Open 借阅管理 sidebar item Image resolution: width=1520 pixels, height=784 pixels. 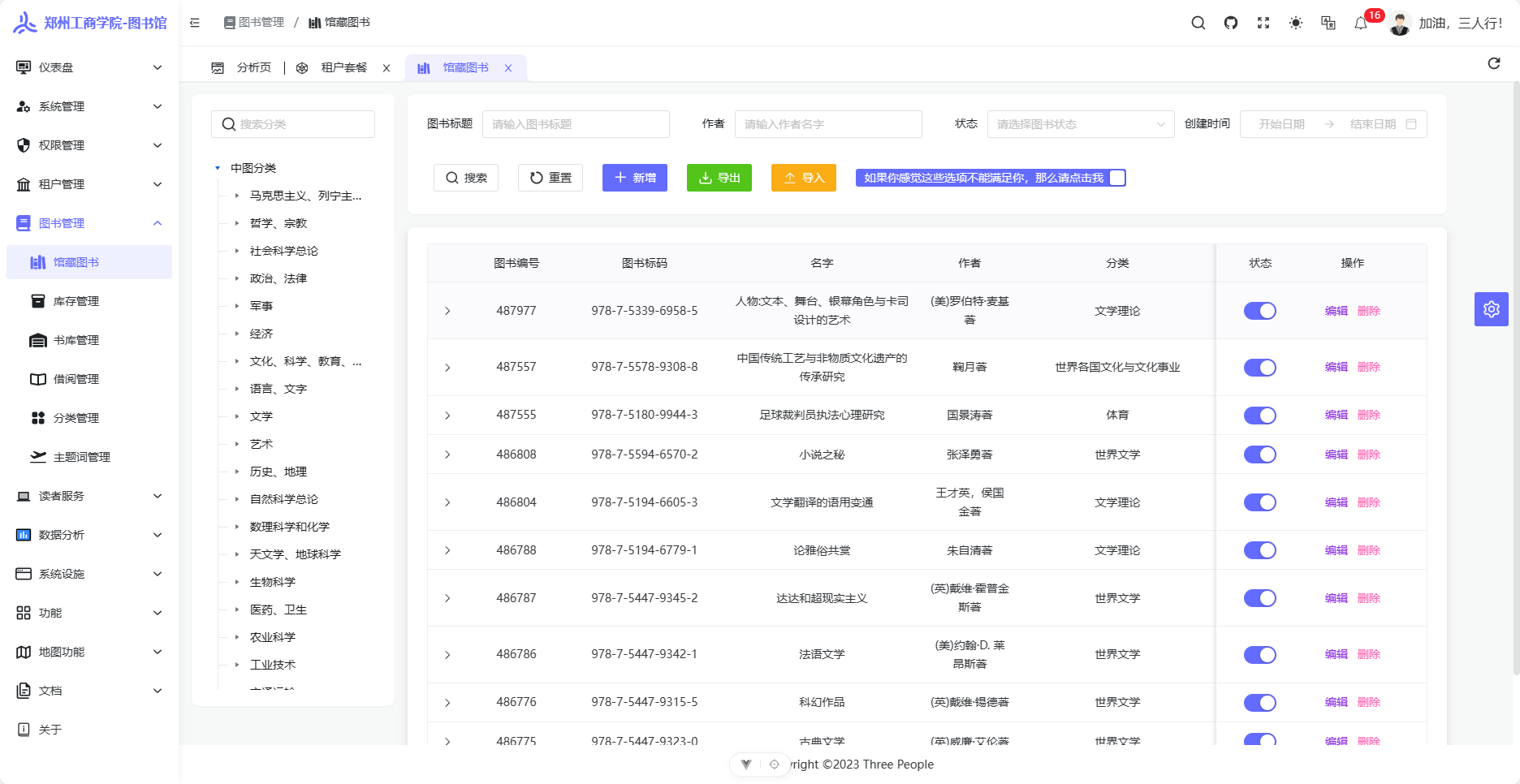pyautogui.click(x=89, y=379)
